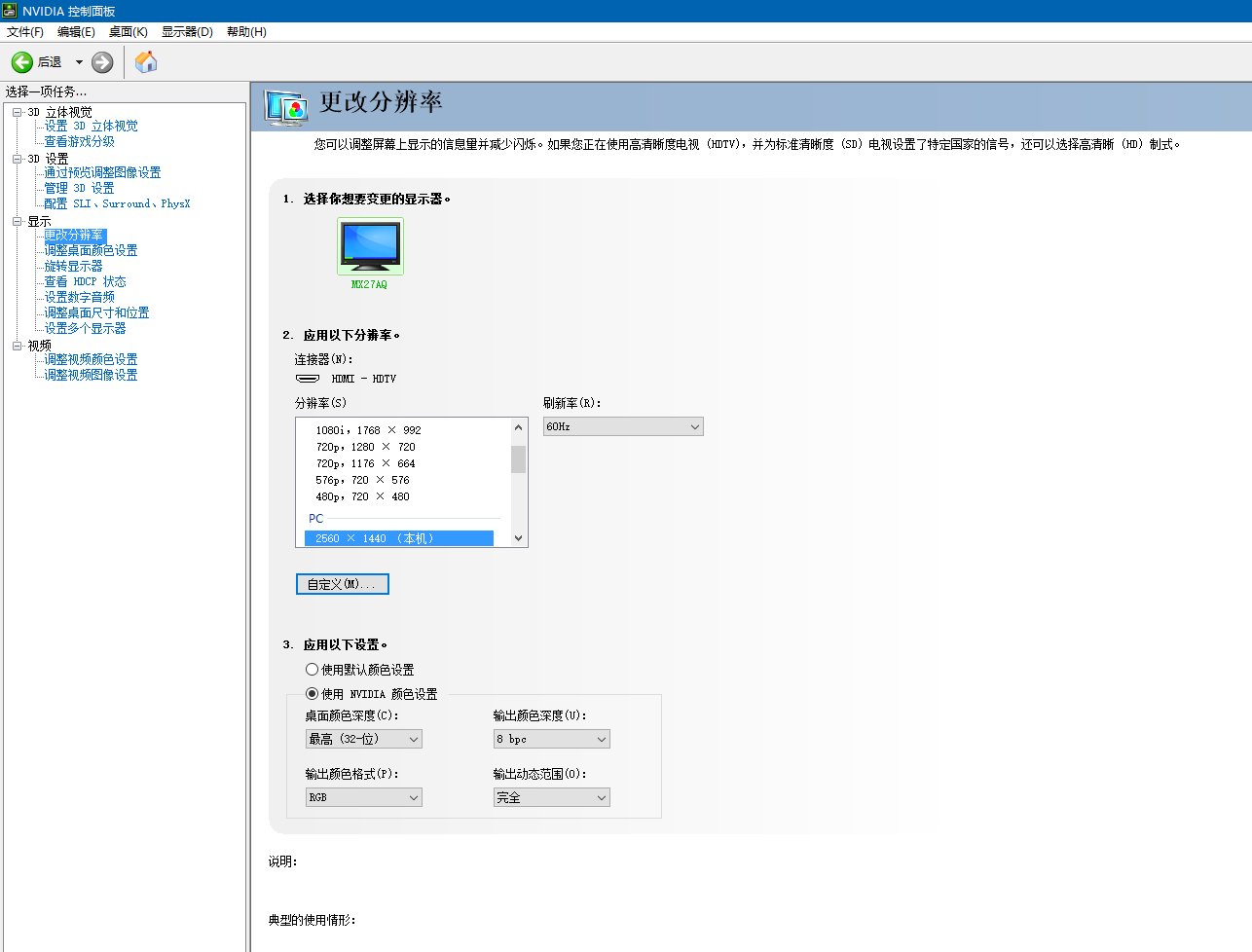Open 设置 3D 立体视觉 link
This screenshot has height=952, width=1252.
tap(92, 127)
